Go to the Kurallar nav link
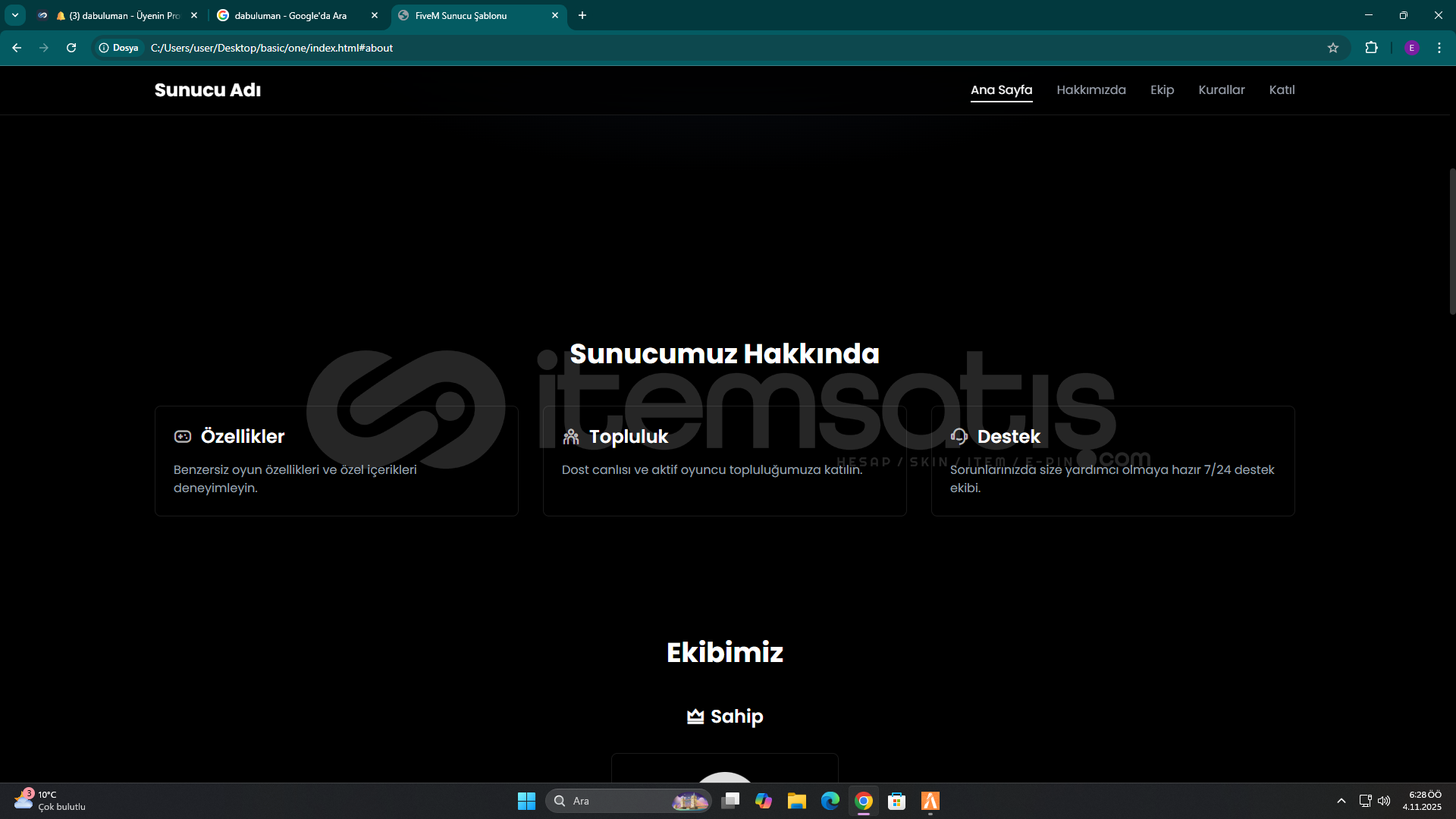Image resolution: width=1456 pixels, height=819 pixels. point(1221,89)
